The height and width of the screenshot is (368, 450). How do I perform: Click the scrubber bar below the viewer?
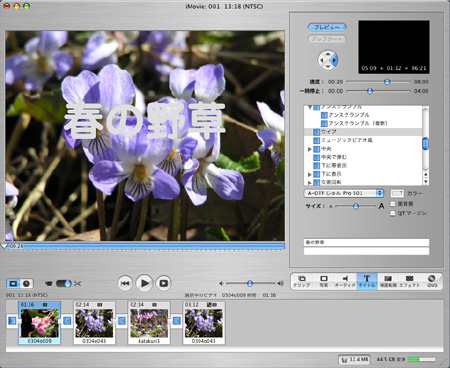point(145,246)
